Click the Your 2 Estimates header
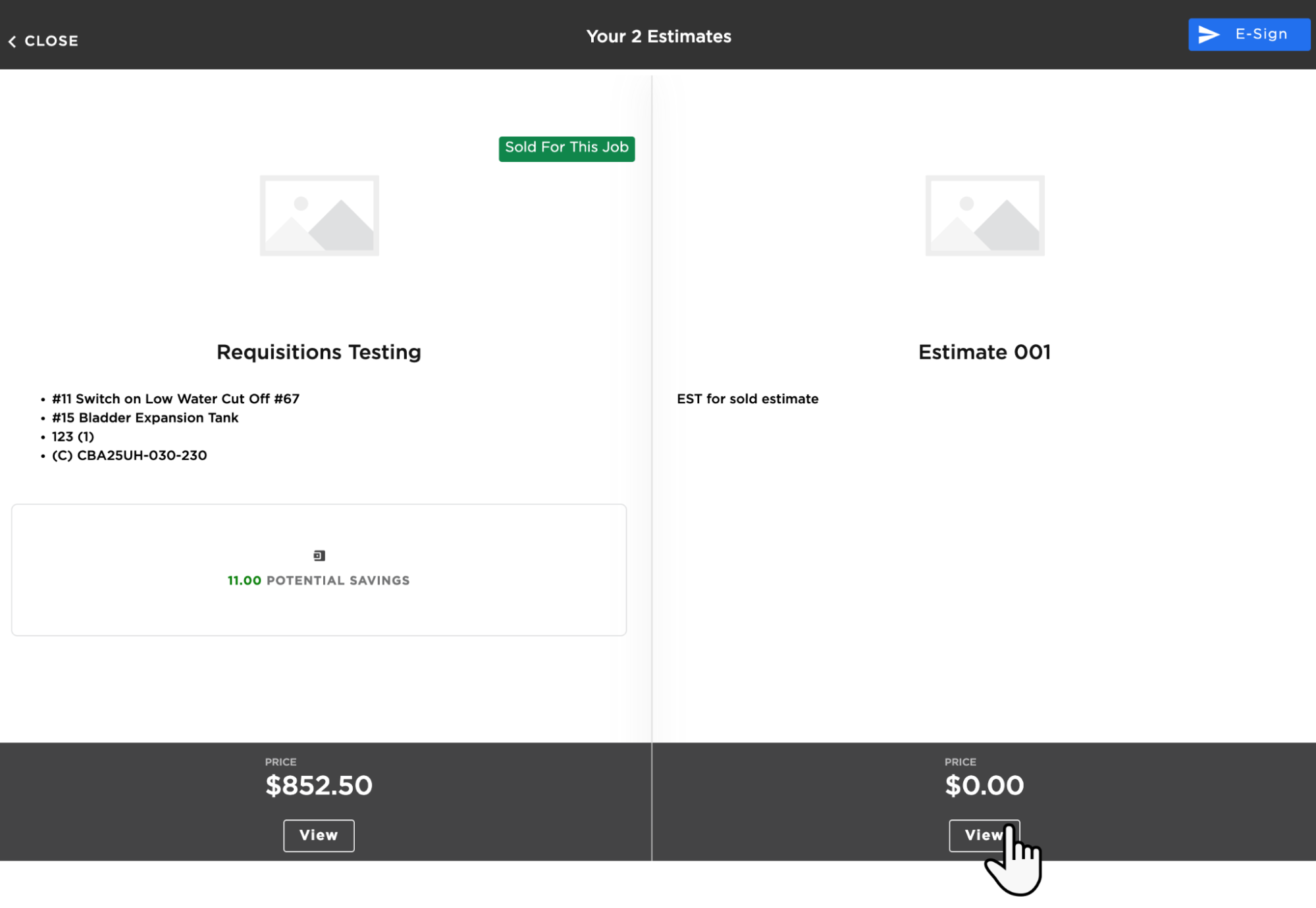This screenshot has width=1316, height=908. click(x=658, y=36)
